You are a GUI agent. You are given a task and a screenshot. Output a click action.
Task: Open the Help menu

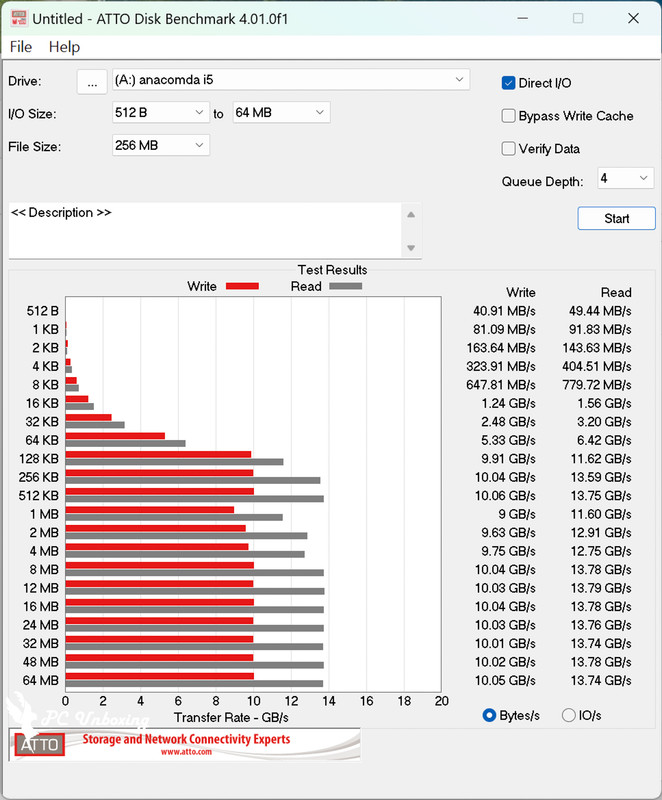click(64, 47)
